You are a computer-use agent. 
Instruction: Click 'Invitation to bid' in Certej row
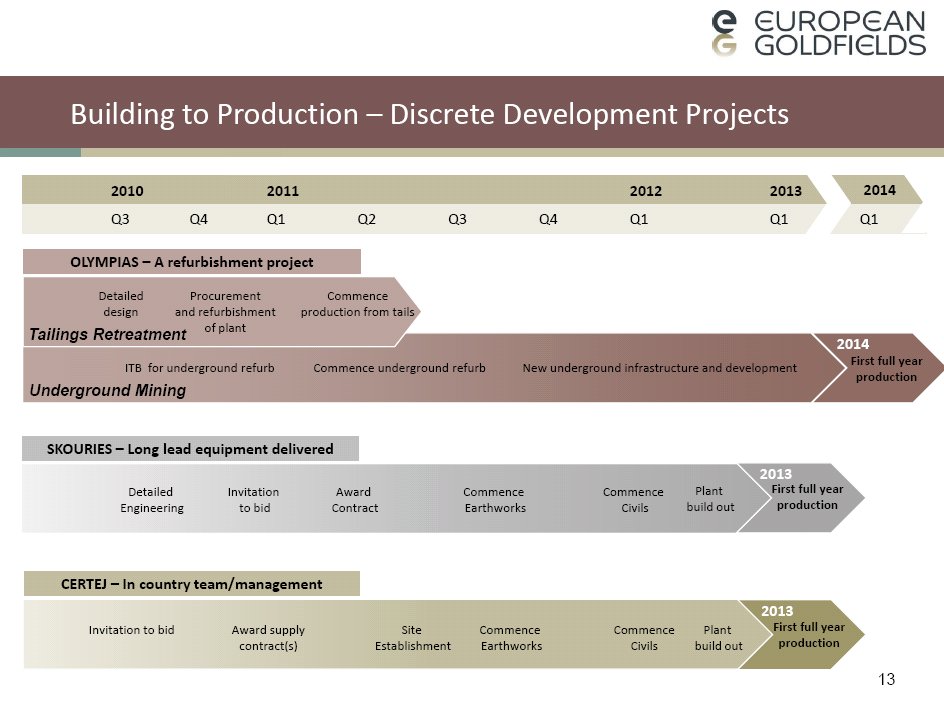pyautogui.click(x=131, y=630)
